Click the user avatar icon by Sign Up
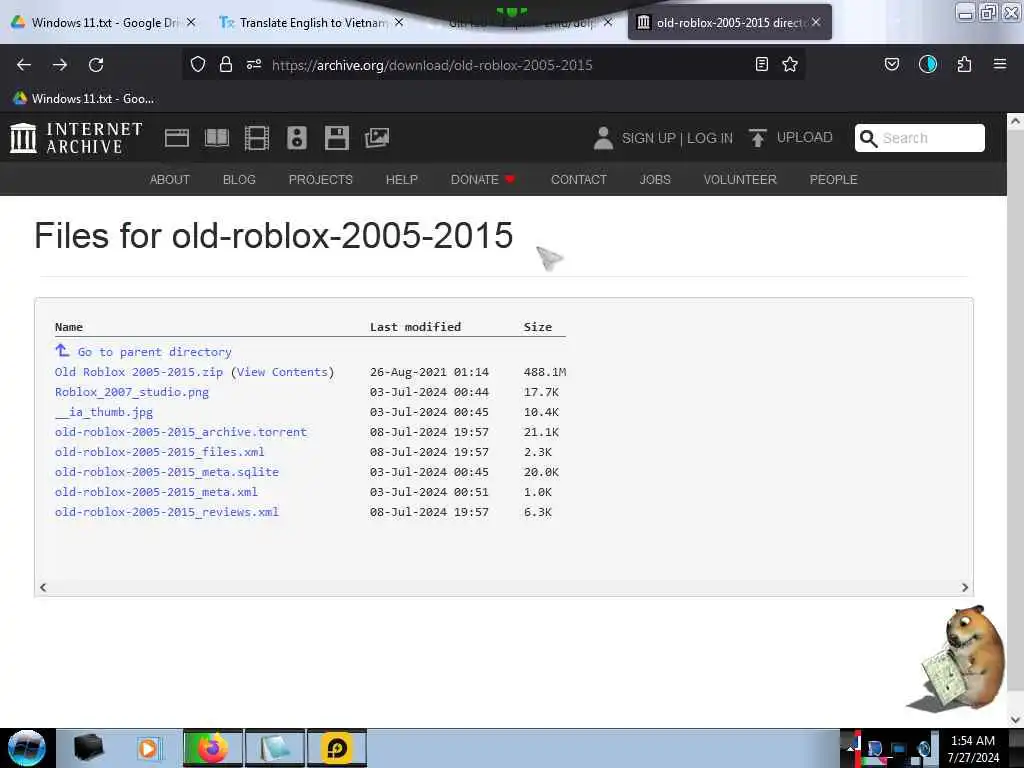 click(603, 138)
